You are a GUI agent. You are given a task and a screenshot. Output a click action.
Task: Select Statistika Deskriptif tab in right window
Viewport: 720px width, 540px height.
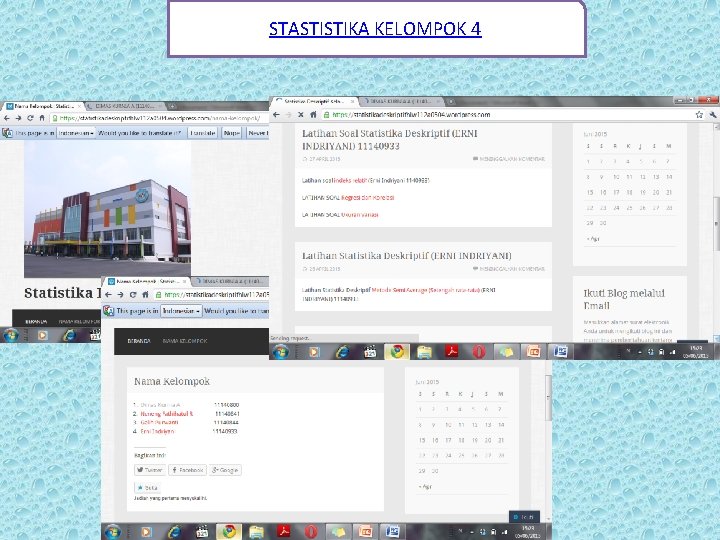pyautogui.click(x=315, y=101)
